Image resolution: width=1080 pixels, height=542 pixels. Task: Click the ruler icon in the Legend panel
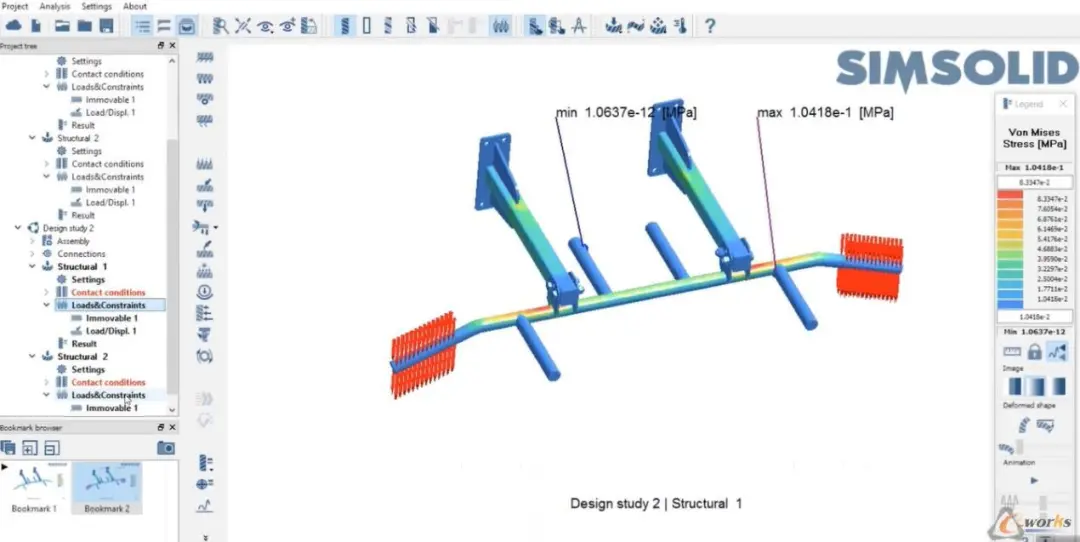(x=1012, y=351)
